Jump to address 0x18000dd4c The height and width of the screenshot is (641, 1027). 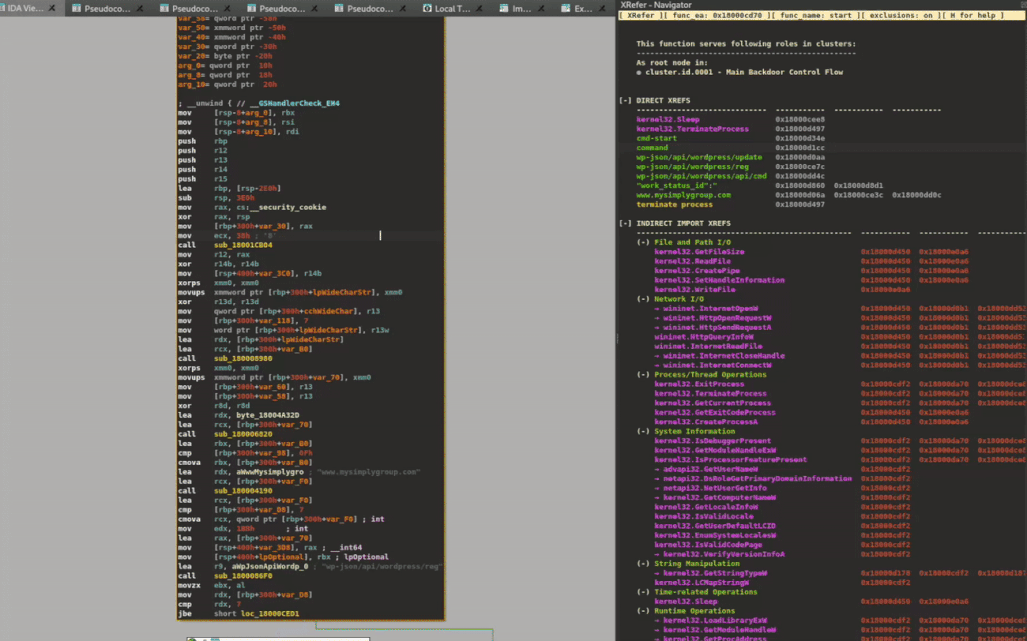point(800,176)
